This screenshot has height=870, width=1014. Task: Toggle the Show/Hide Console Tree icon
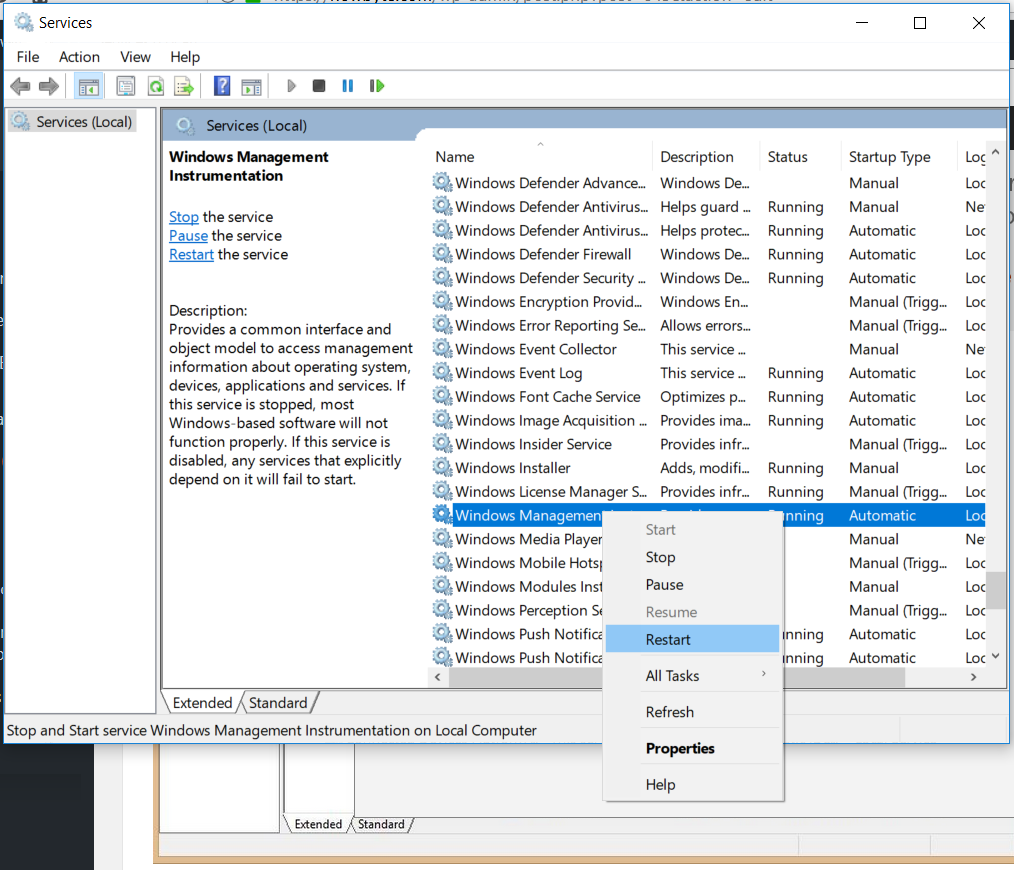pos(89,86)
